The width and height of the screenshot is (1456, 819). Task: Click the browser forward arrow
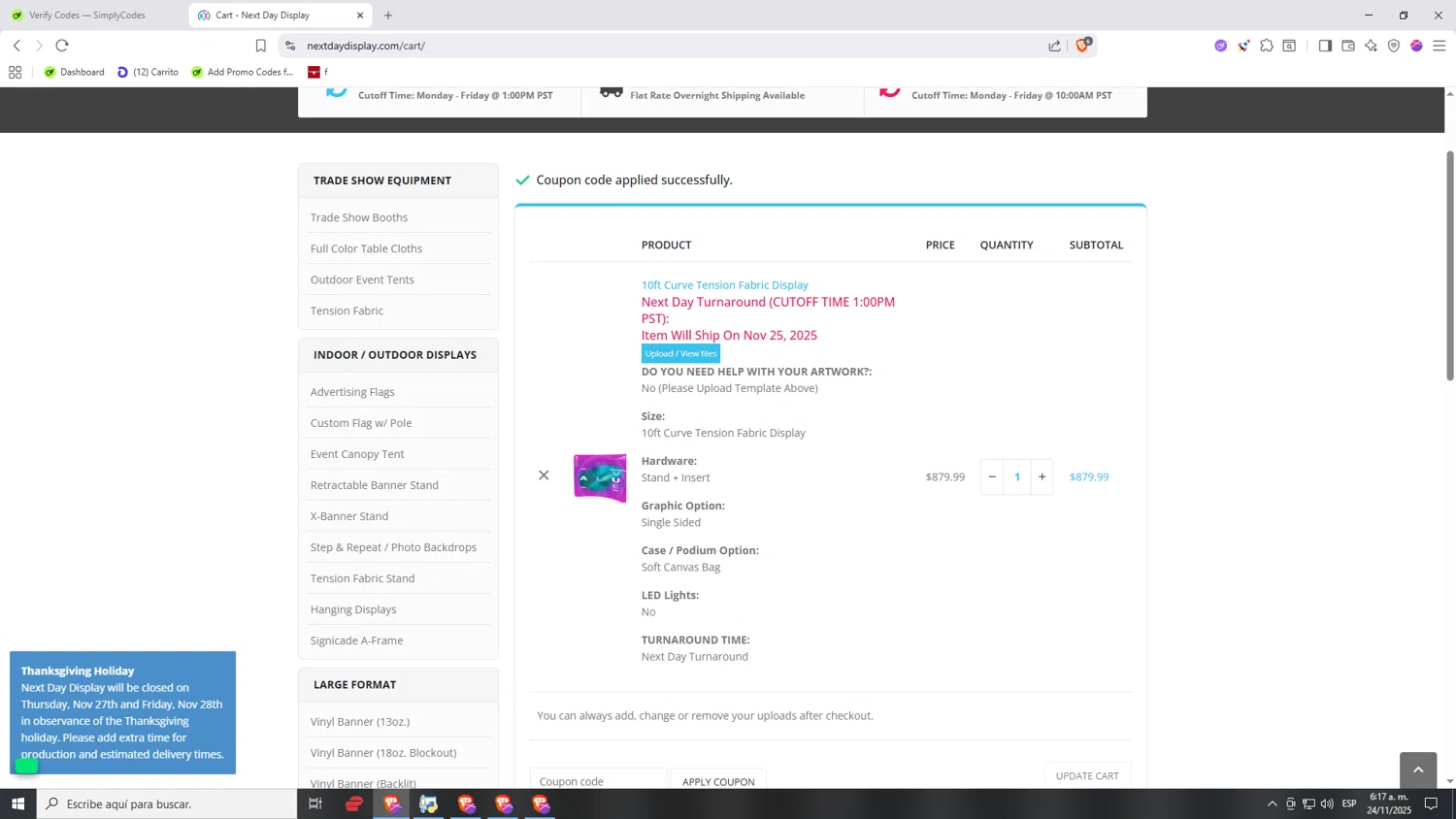(x=39, y=46)
